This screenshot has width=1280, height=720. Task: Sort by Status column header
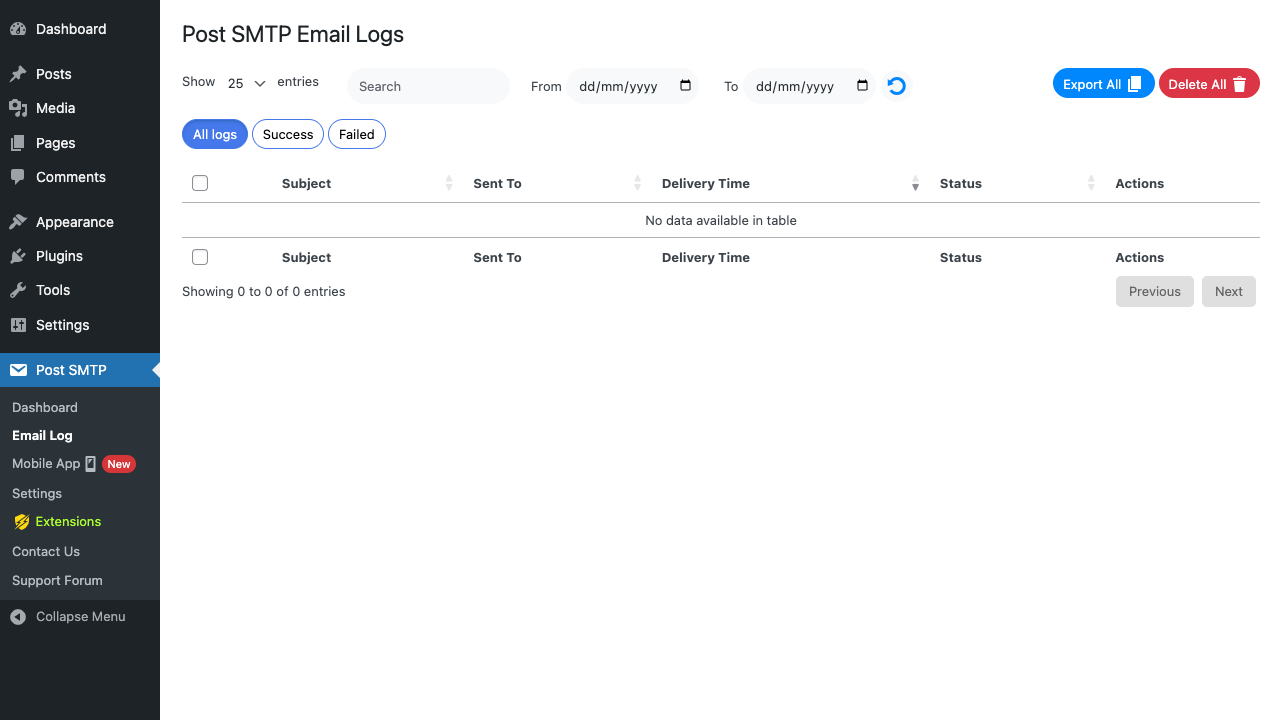point(1017,183)
